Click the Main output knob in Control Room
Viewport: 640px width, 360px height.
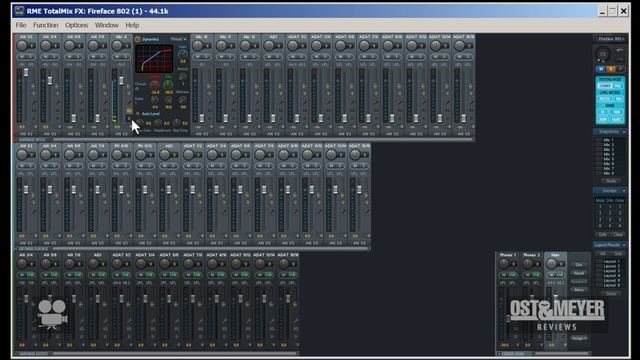551,264
